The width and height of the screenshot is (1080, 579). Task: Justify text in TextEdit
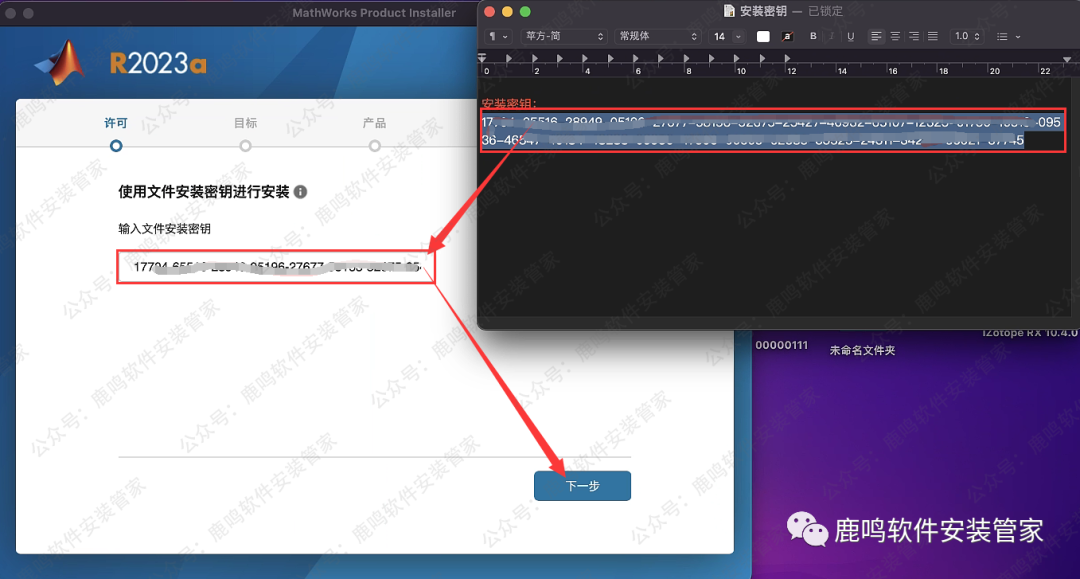click(x=933, y=36)
